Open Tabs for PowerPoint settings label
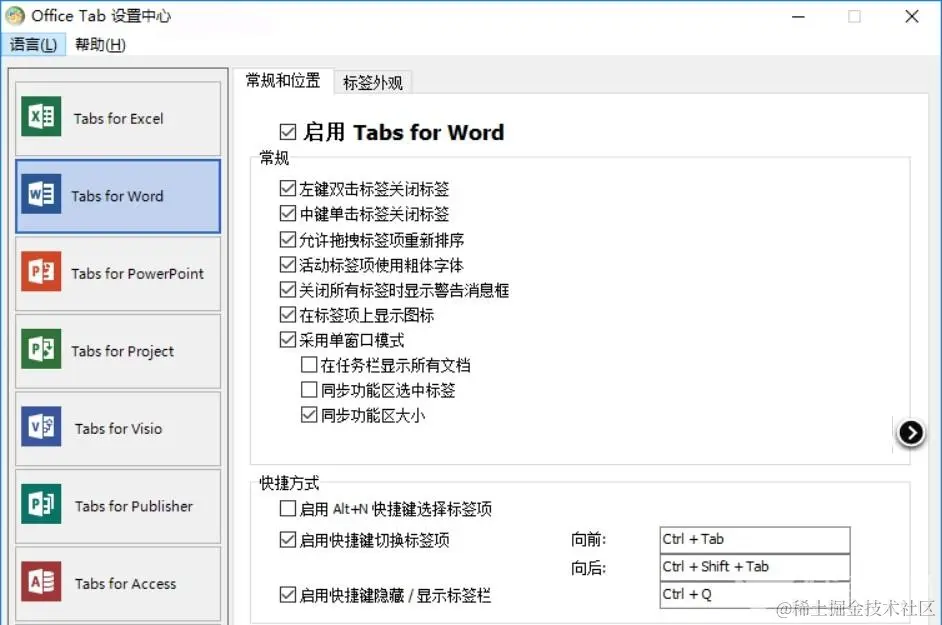The image size is (942, 625). [x=138, y=273]
